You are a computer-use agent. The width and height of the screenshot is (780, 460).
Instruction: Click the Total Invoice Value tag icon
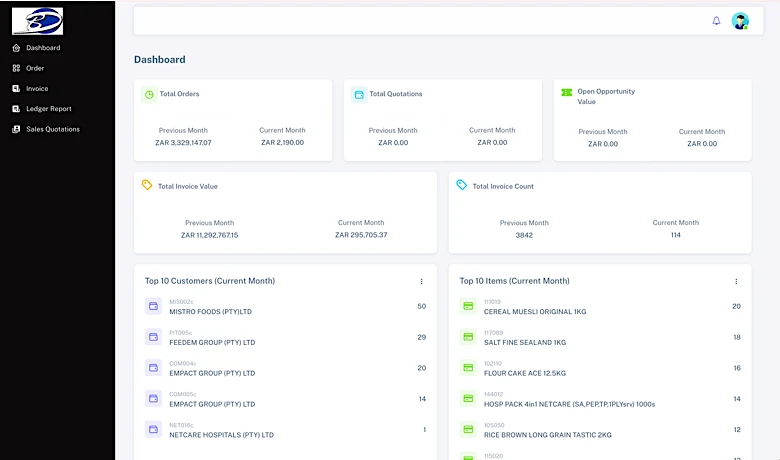(147, 185)
